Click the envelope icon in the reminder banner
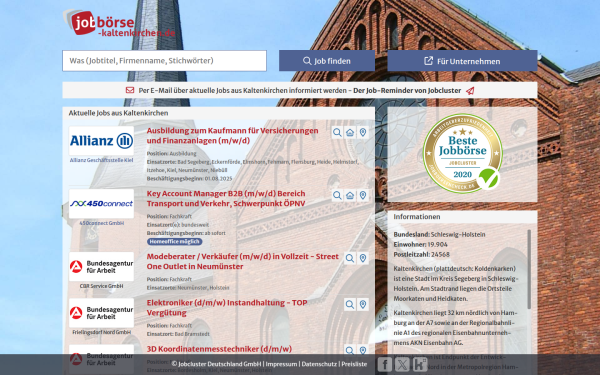The image size is (600, 375). coord(130,90)
